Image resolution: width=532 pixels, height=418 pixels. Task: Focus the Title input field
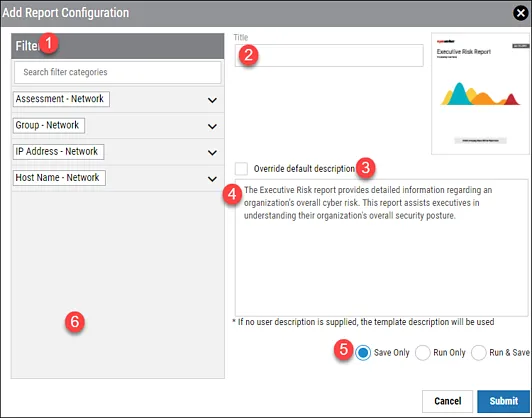(x=329, y=55)
